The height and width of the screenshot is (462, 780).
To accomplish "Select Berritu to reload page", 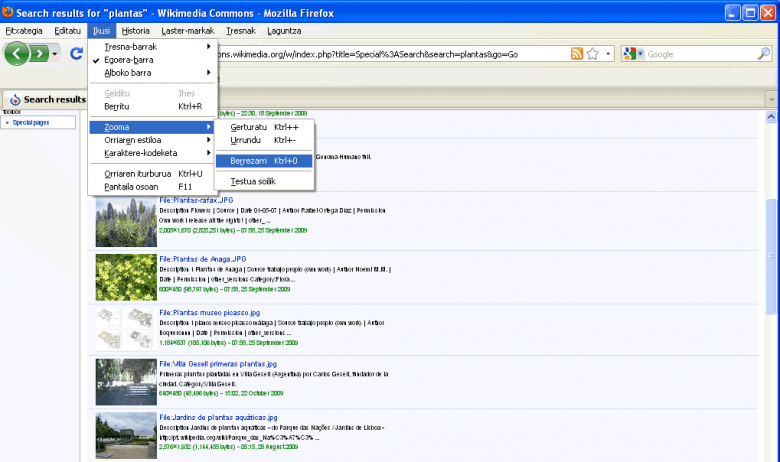I will [152, 106].
